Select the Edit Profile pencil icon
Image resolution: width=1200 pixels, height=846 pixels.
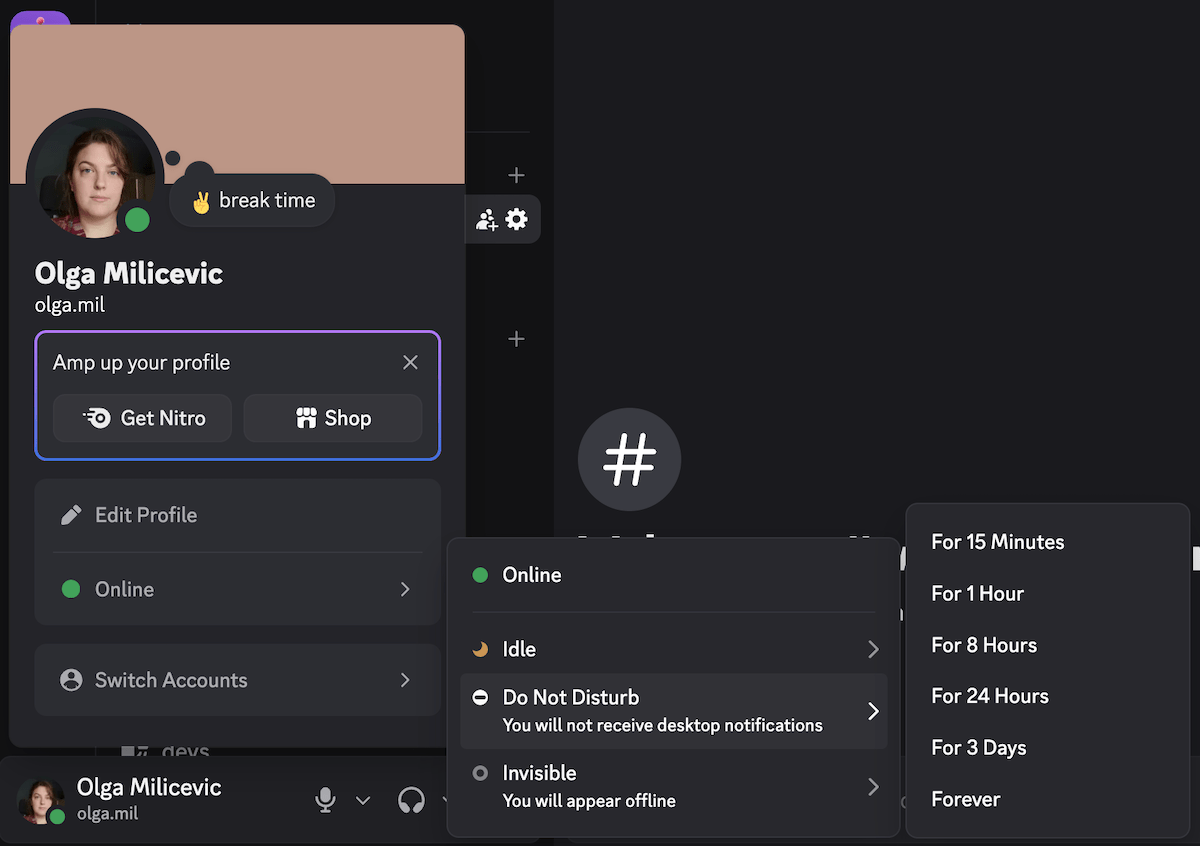coord(70,514)
